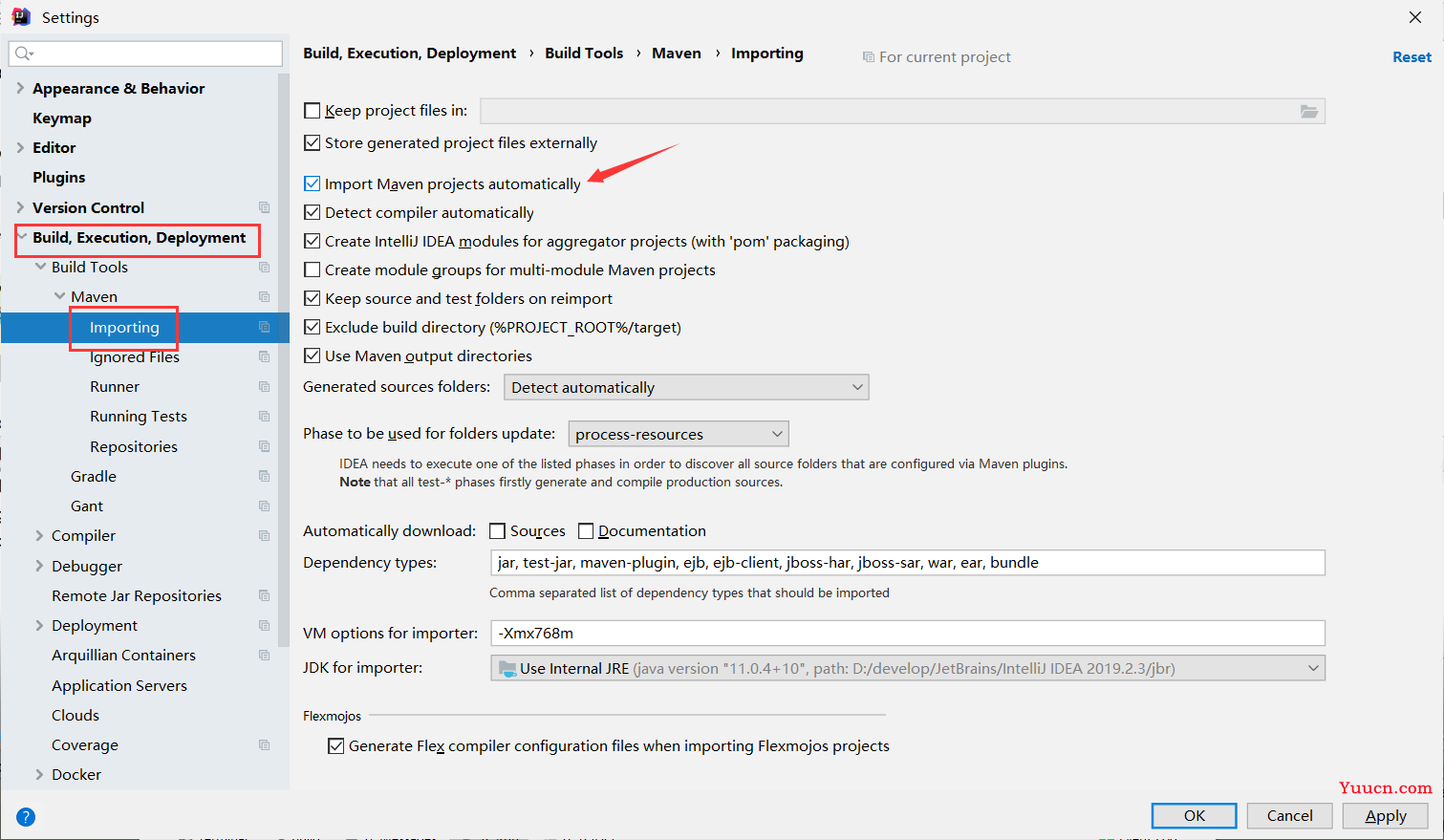Open Phase for folders update dropdown
The image size is (1444, 840).
coord(679,434)
